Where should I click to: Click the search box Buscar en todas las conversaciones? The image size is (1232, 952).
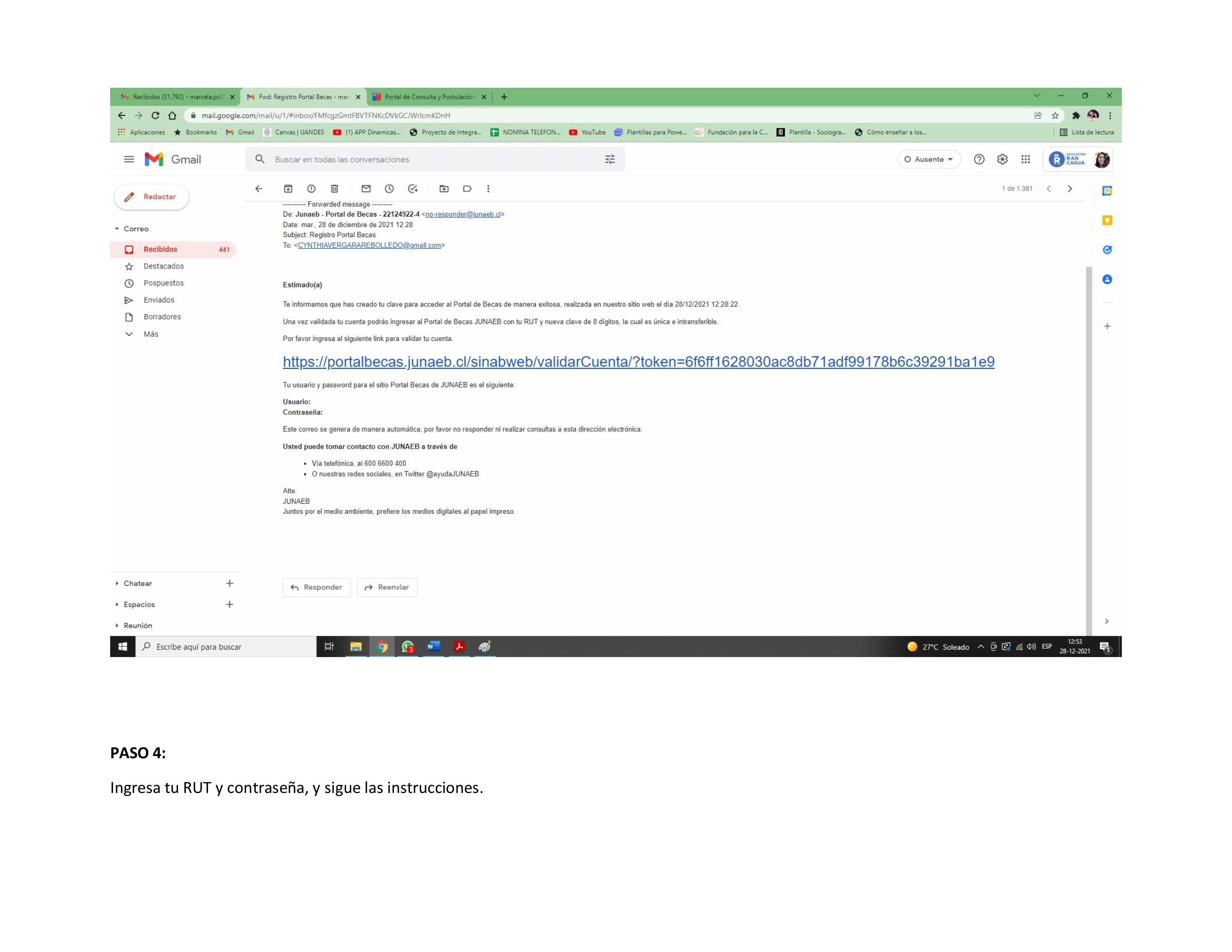click(x=434, y=160)
